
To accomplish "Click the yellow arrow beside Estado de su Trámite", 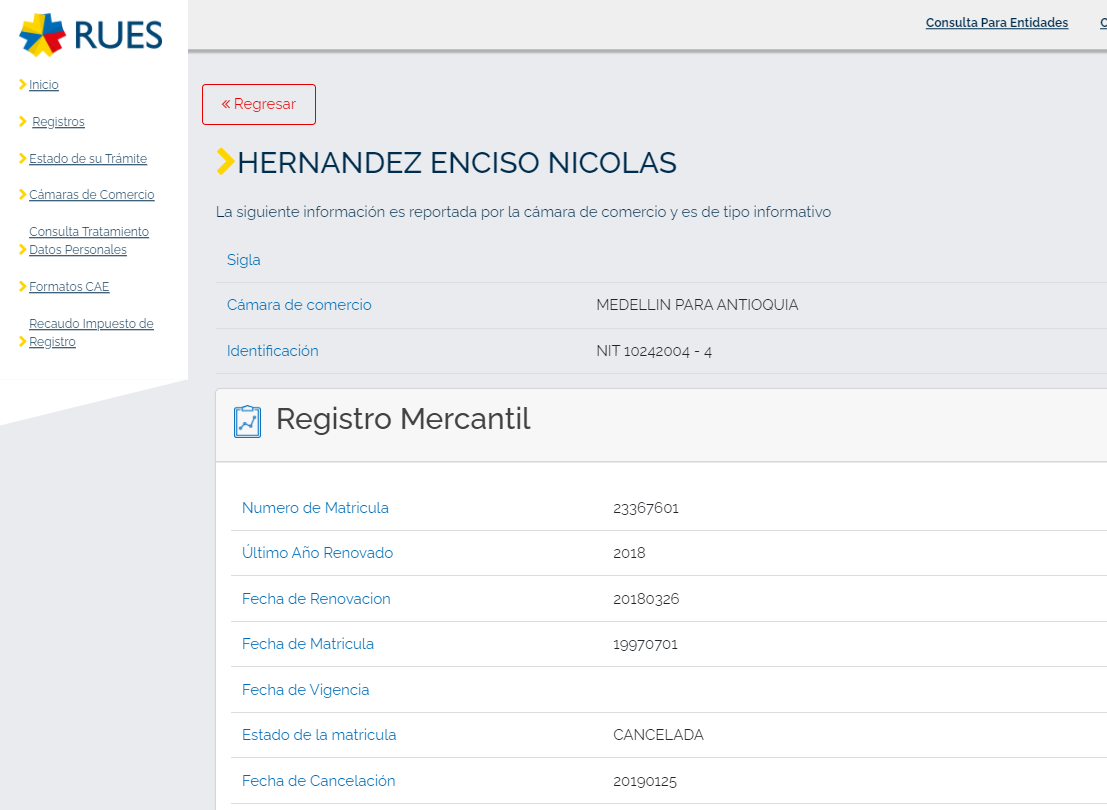I will tap(23, 159).
